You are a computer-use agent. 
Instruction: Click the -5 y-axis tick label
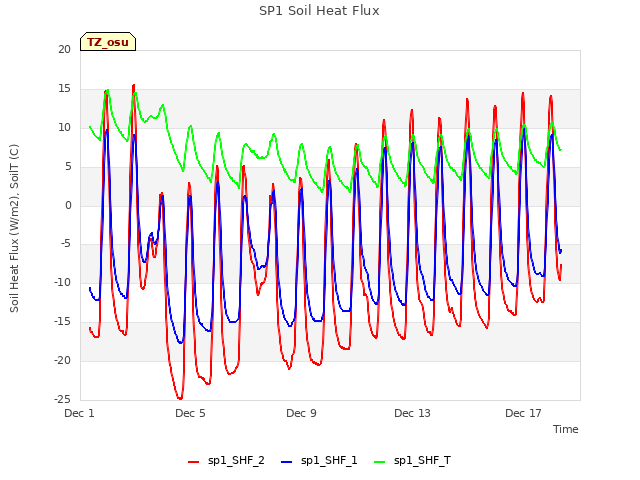pos(66,244)
